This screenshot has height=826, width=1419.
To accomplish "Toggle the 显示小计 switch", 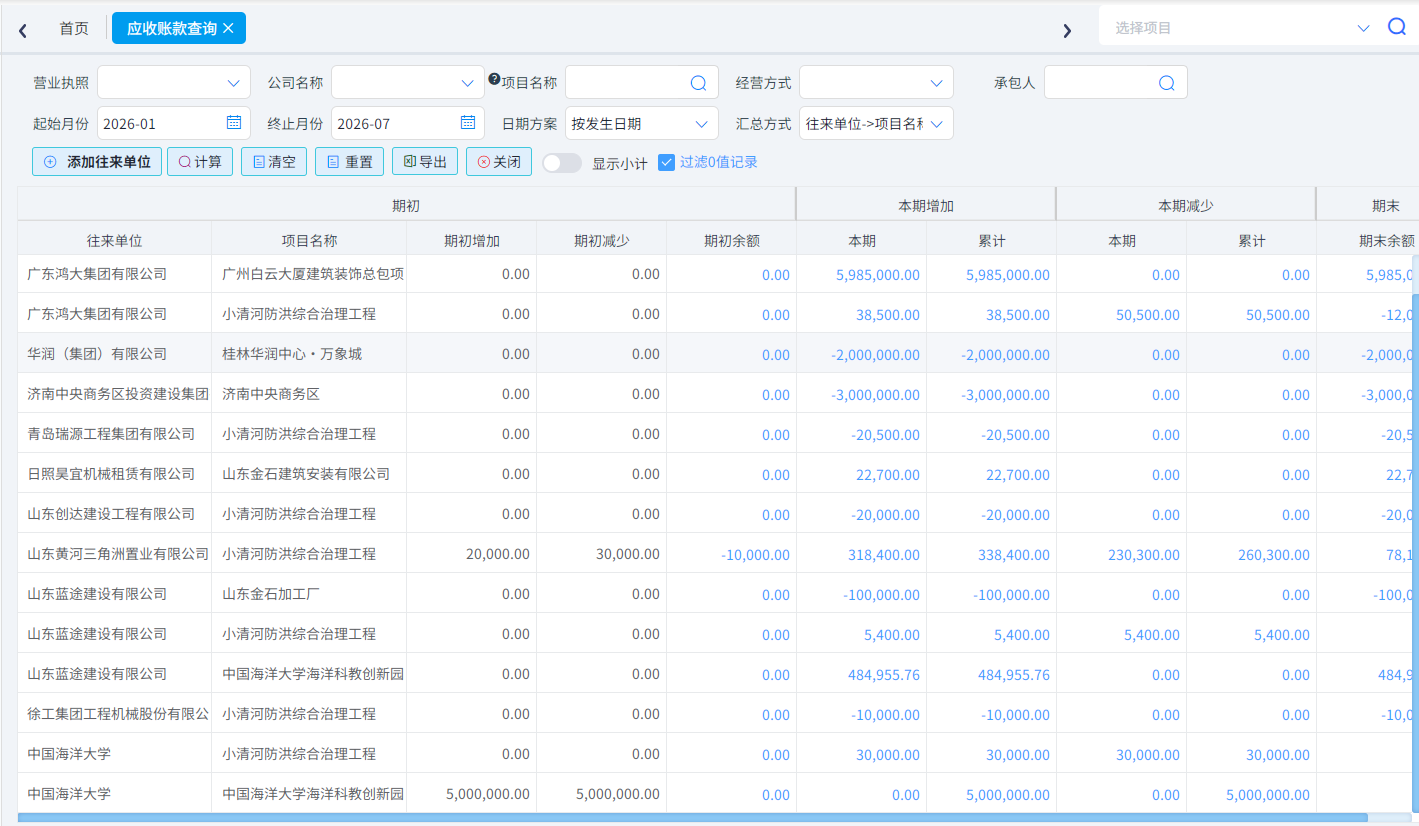I will [x=562, y=163].
